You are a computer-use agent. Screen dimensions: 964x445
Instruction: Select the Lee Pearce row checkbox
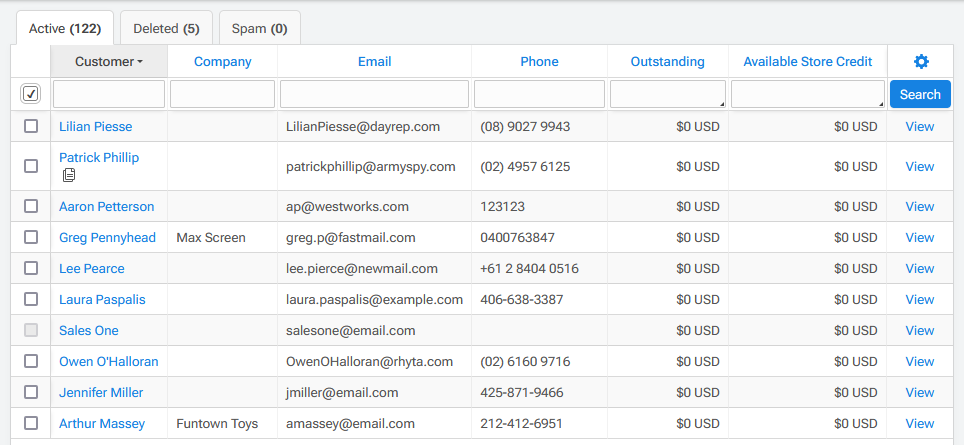(x=31, y=268)
